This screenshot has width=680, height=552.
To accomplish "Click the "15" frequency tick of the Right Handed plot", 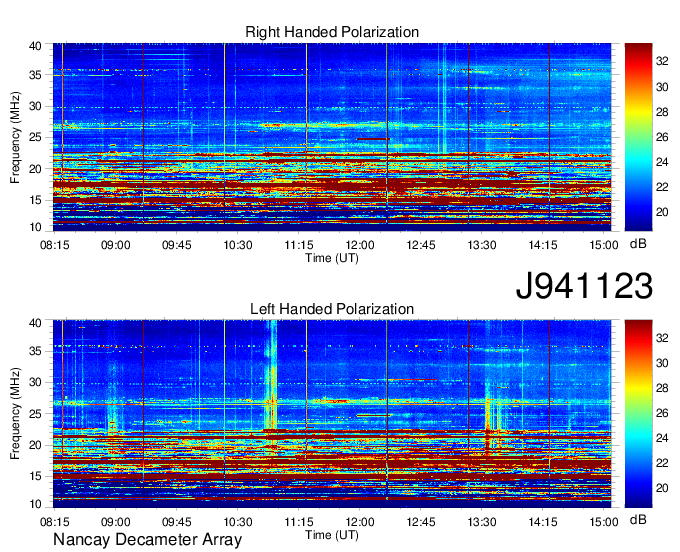I will [x=35, y=200].
